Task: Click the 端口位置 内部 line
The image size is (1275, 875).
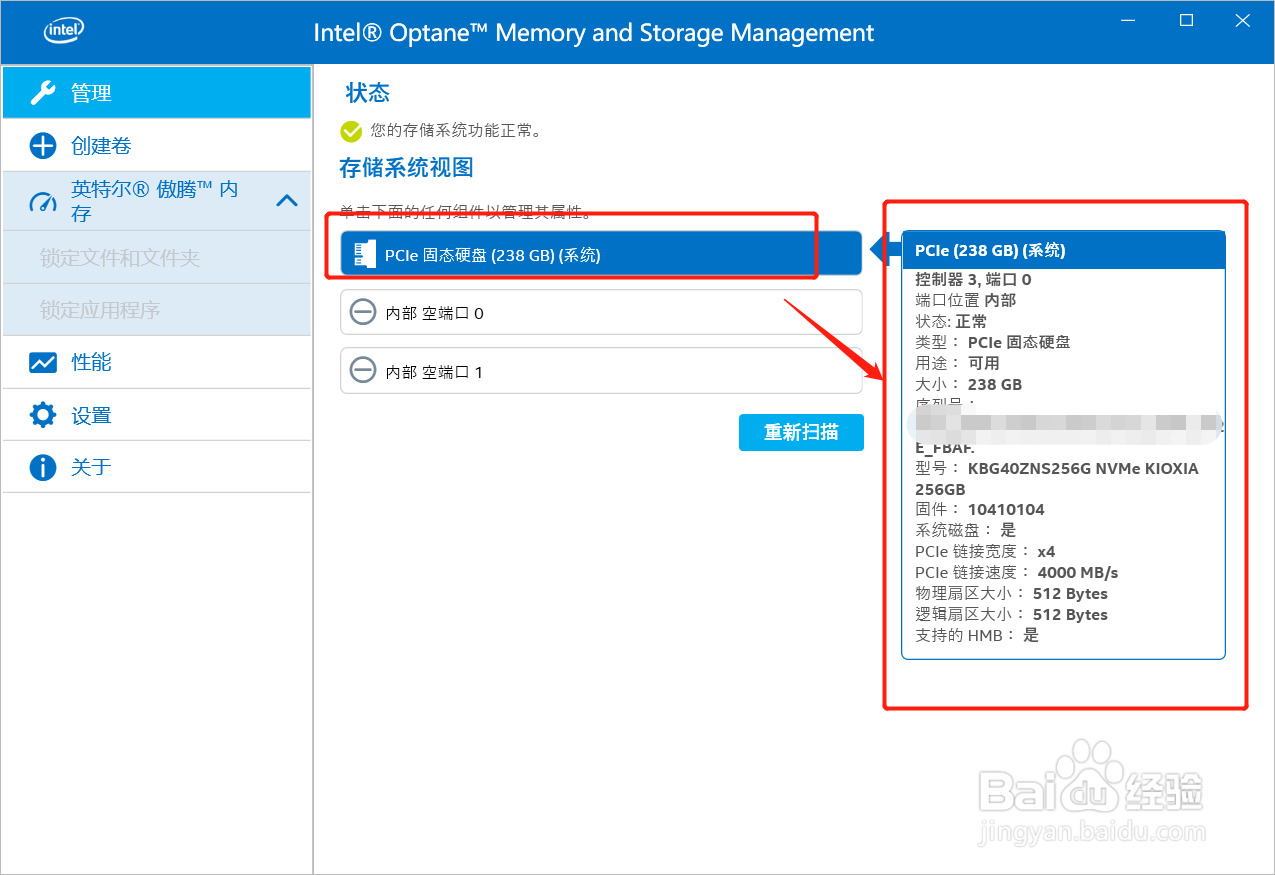Action: [x=965, y=300]
